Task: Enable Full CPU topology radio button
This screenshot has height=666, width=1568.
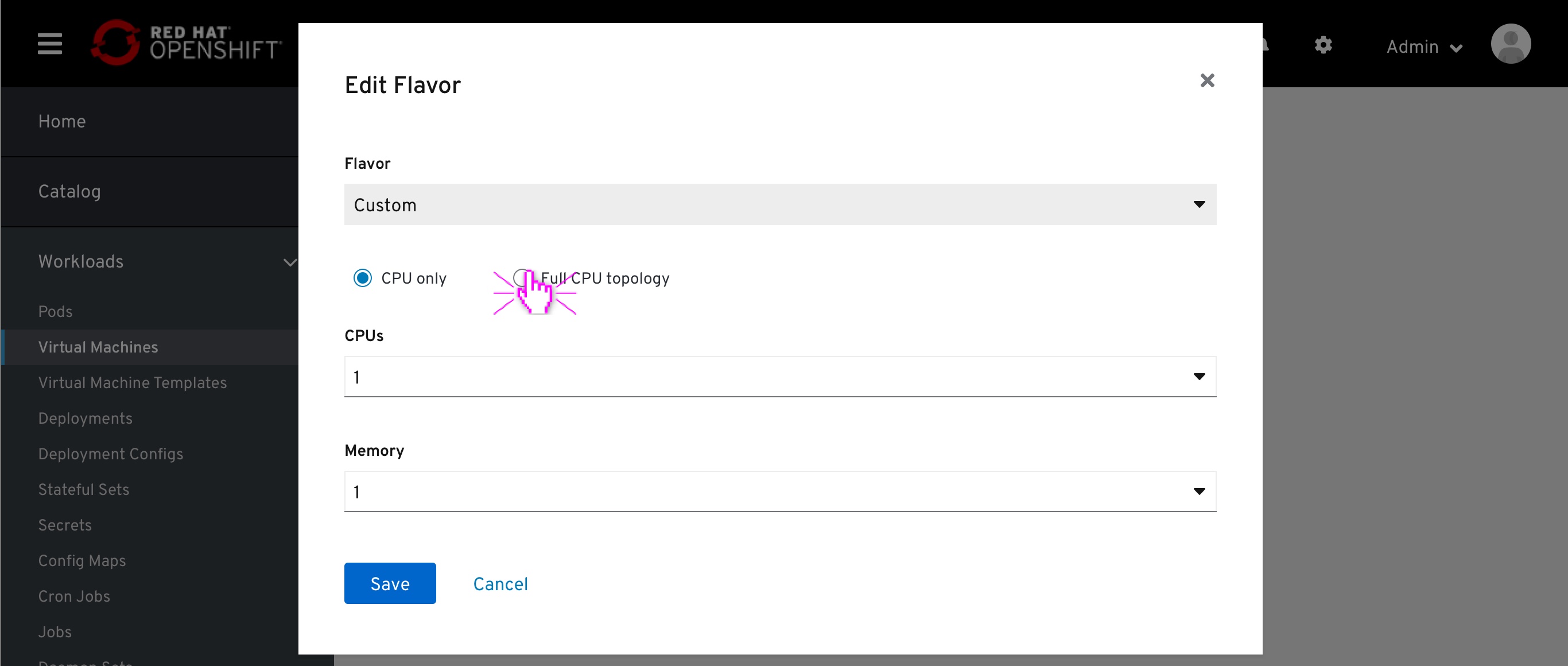Action: (523, 278)
